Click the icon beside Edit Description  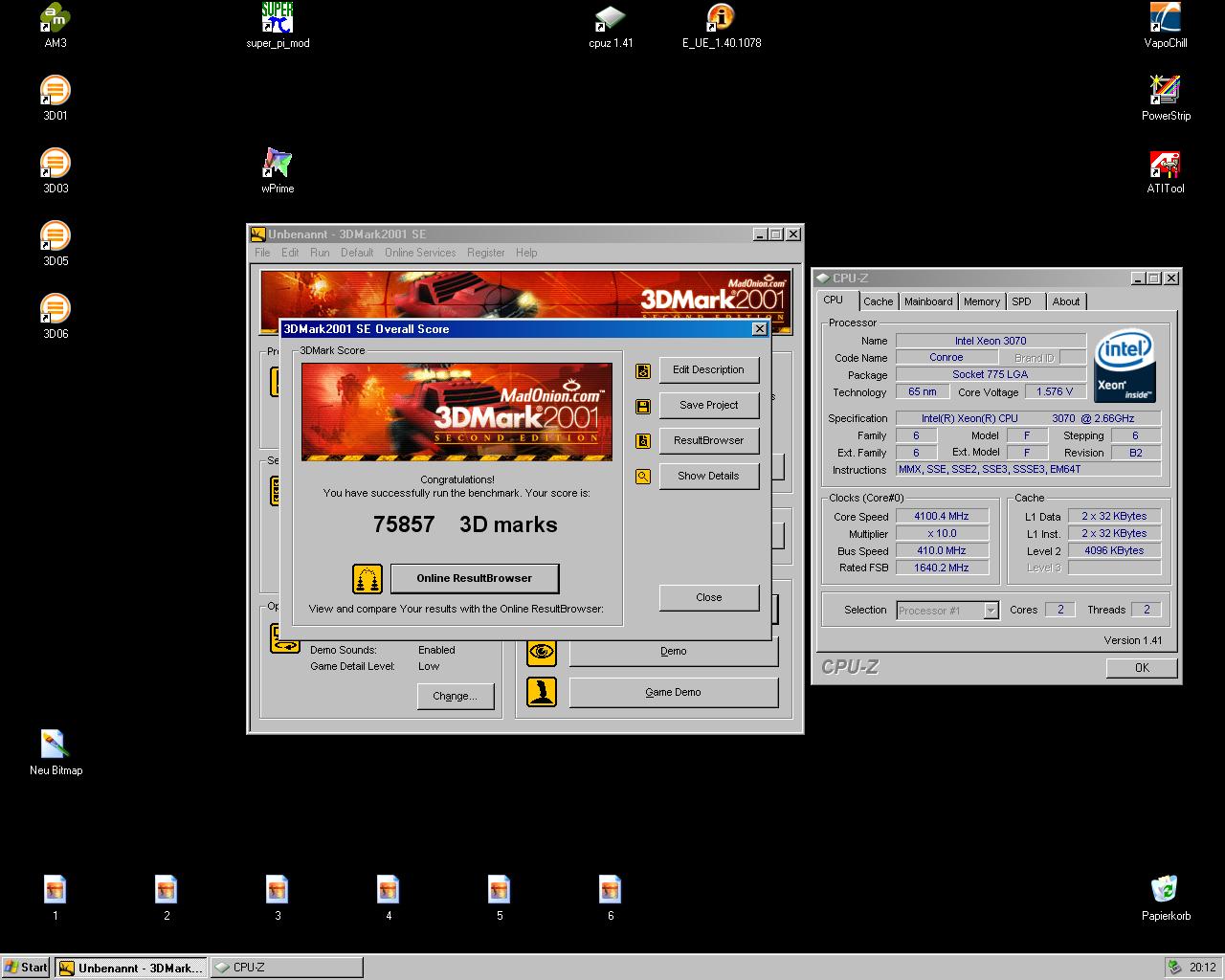(643, 370)
